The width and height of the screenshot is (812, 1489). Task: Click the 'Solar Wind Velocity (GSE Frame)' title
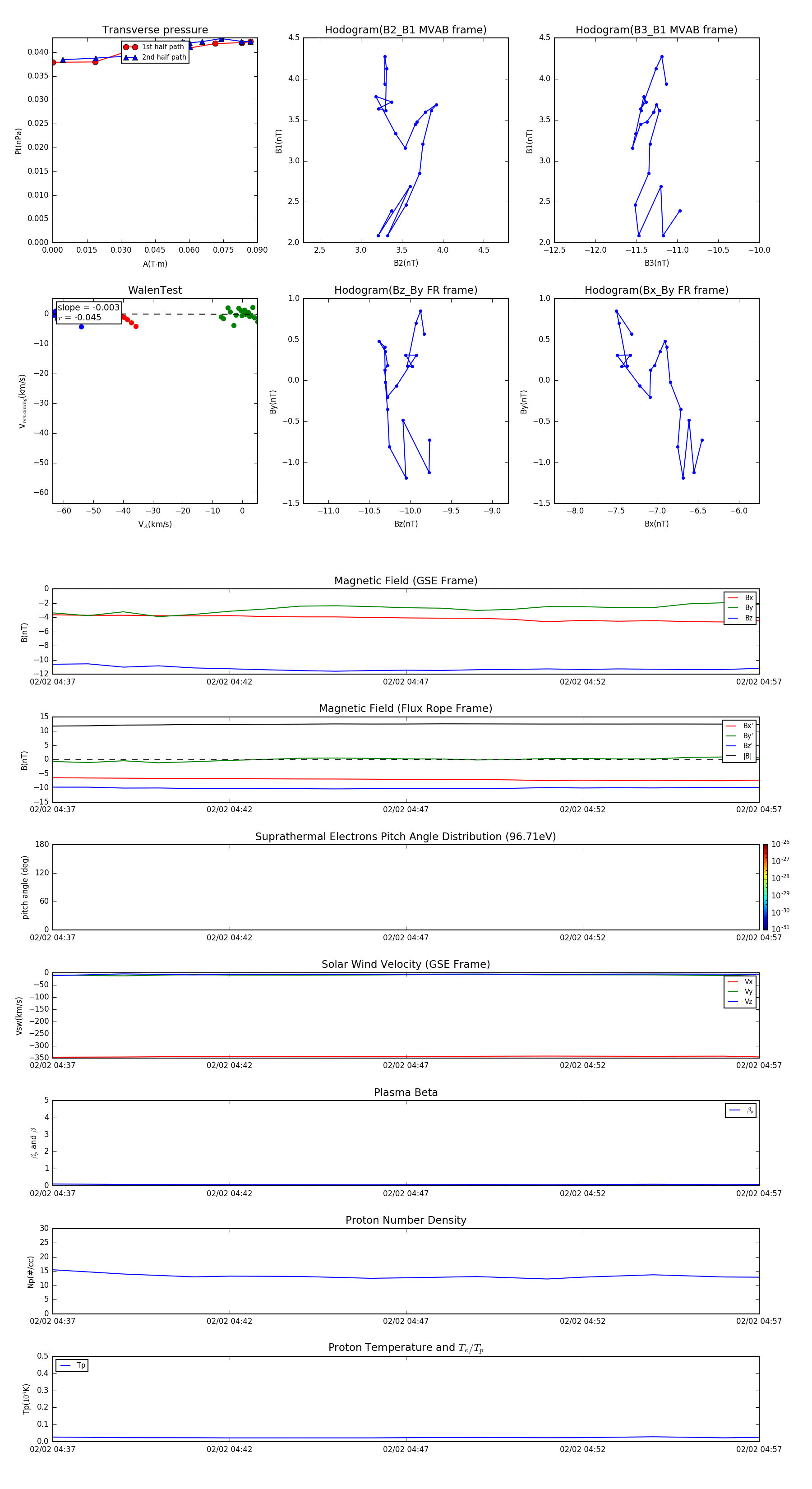click(406, 965)
